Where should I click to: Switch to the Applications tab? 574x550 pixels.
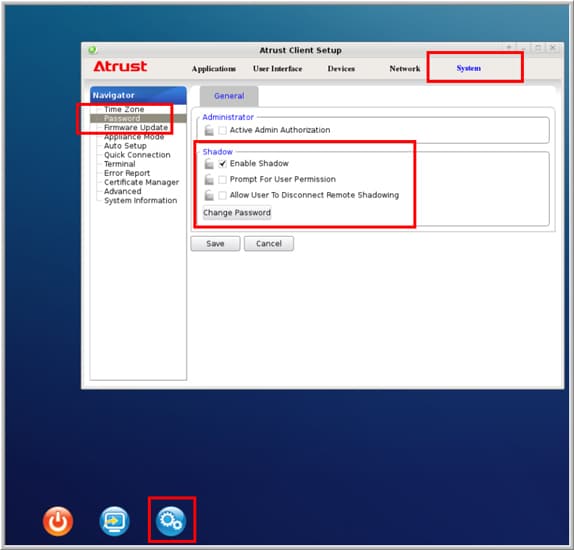point(214,69)
